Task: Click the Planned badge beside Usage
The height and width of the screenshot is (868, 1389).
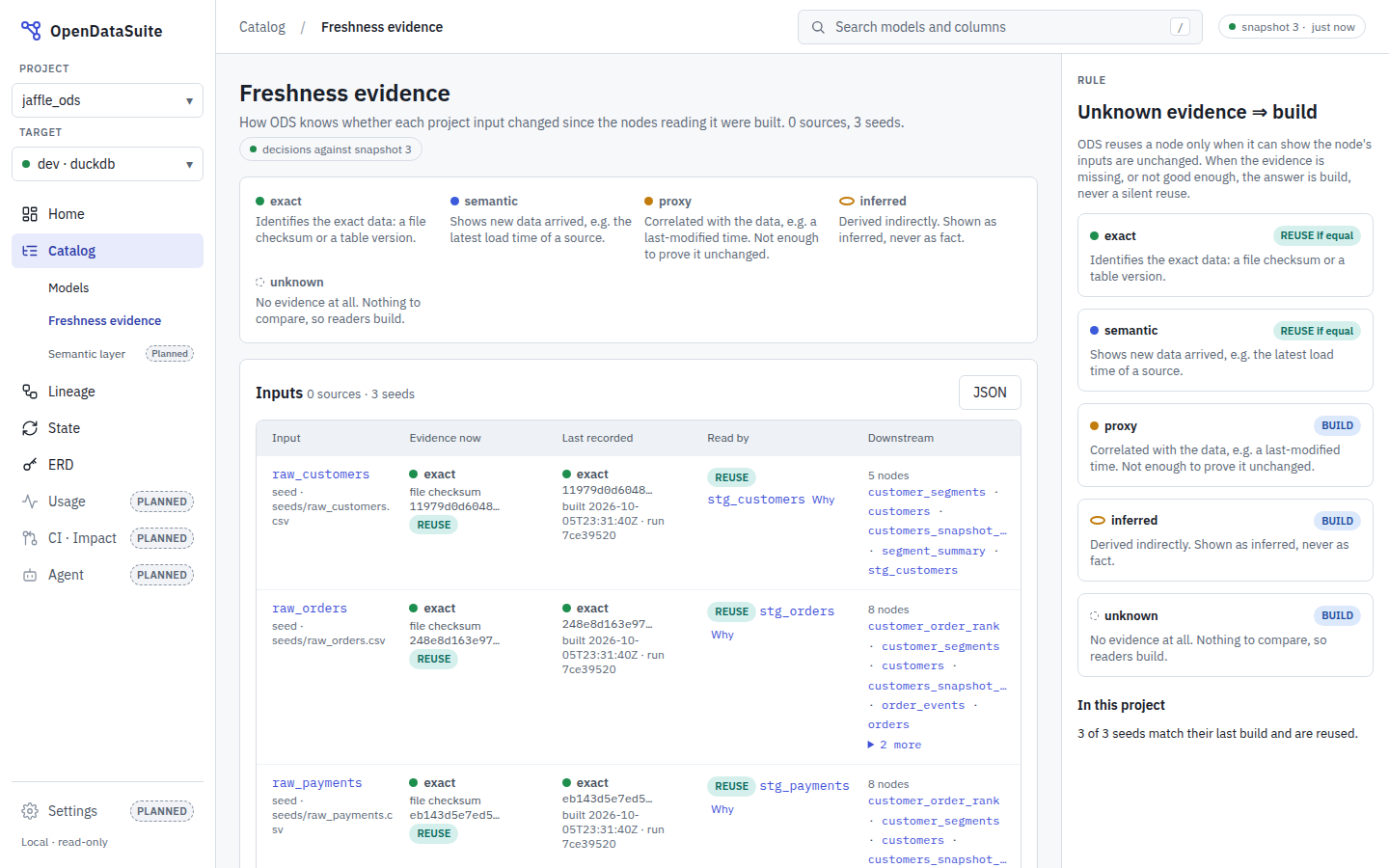Action: 162,502
